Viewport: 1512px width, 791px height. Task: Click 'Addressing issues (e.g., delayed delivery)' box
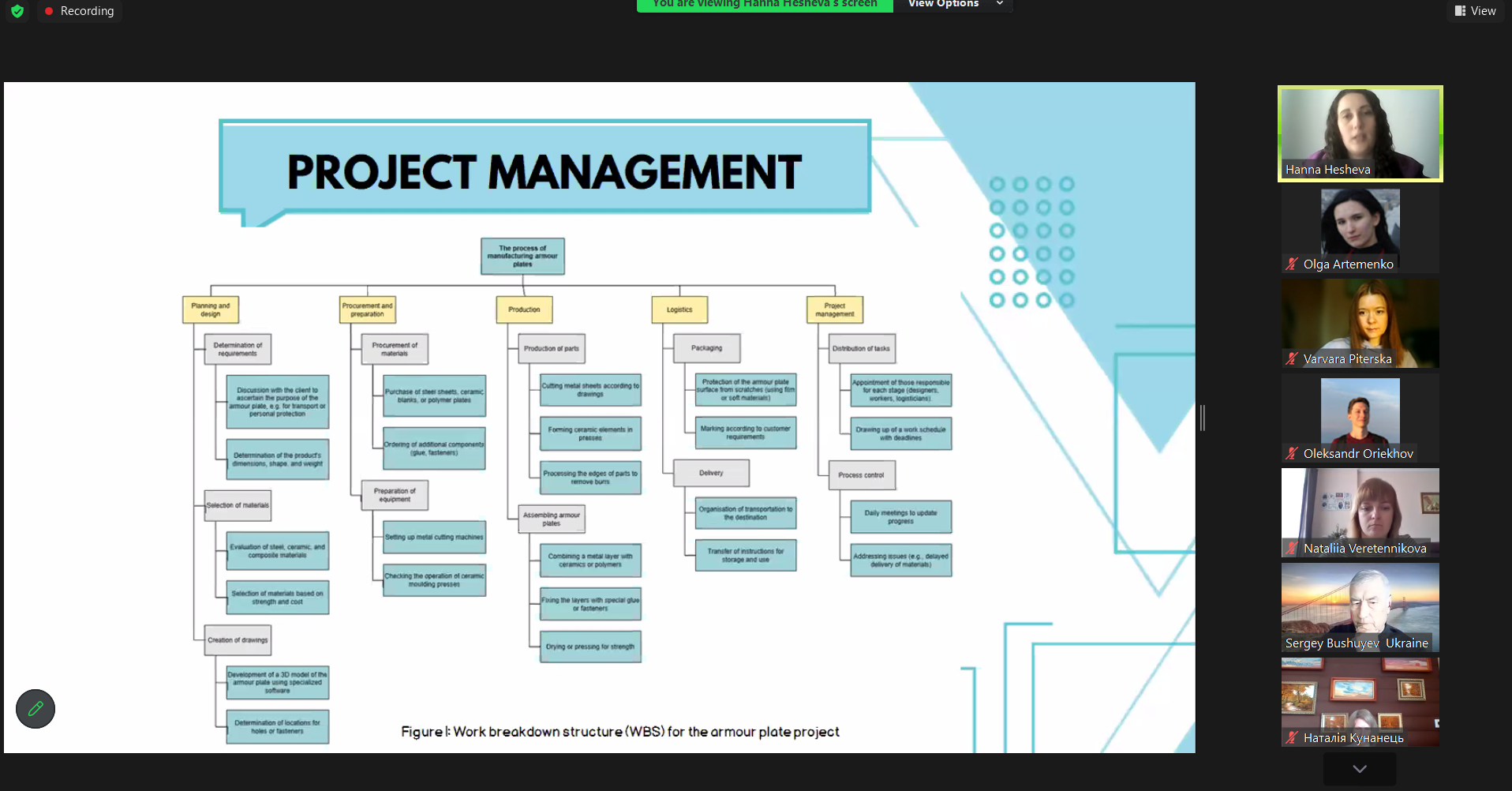901,560
